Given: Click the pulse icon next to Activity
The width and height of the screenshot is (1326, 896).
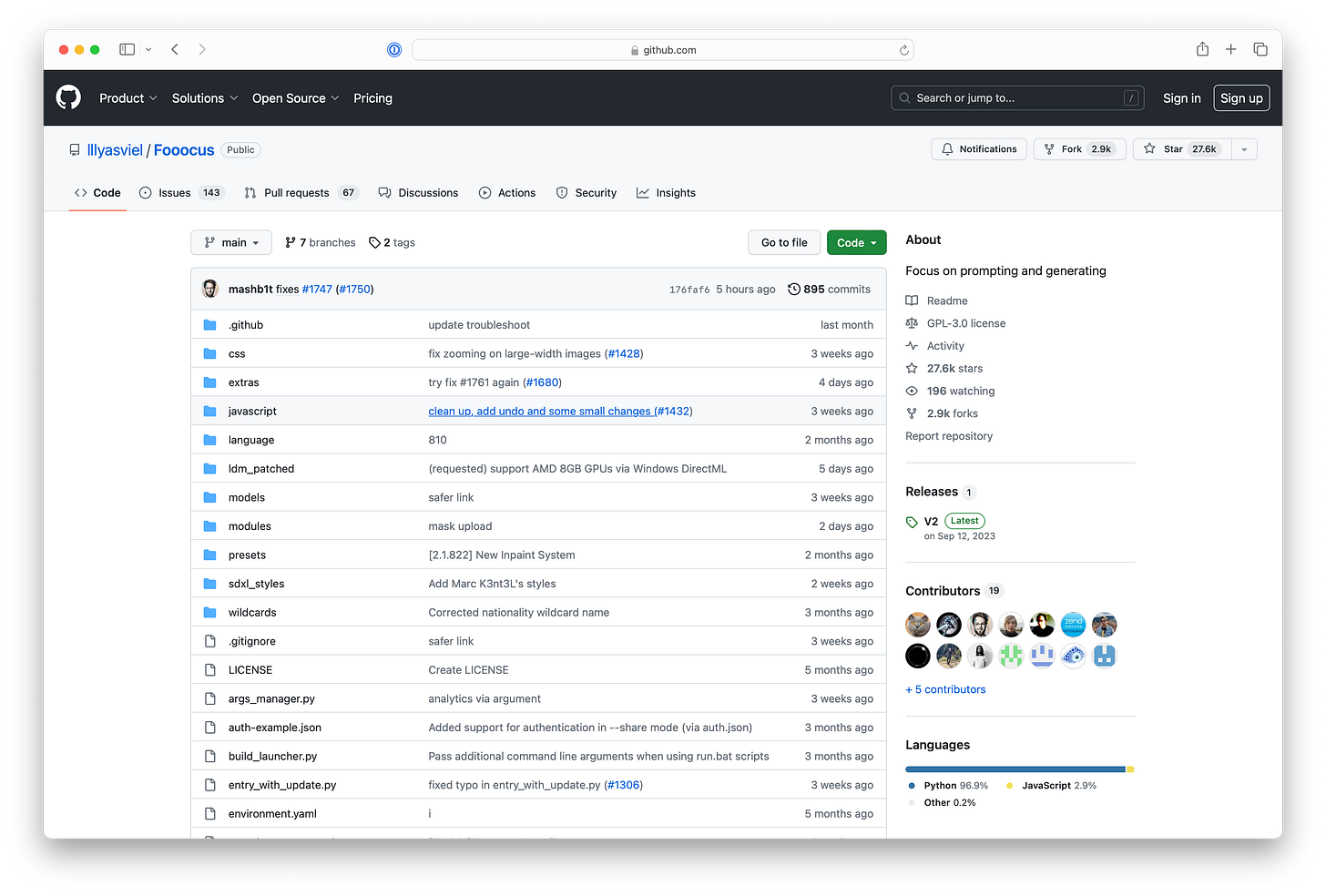Looking at the screenshot, I should pyautogui.click(x=912, y=346).
